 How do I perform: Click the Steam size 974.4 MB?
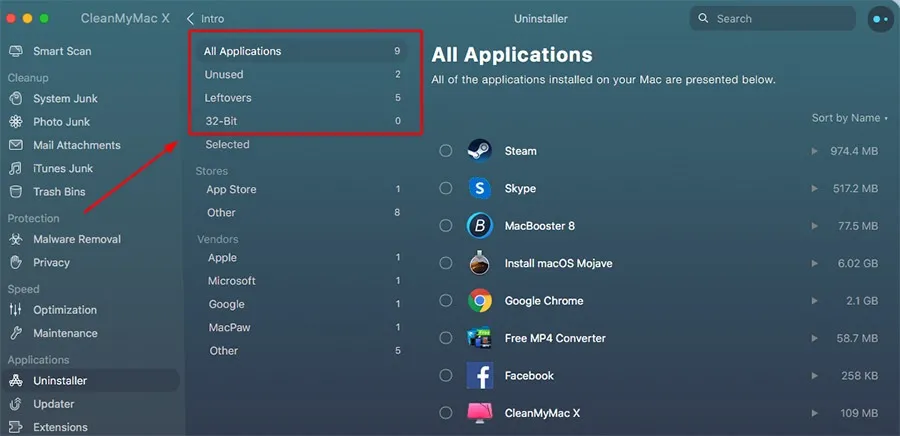point(854,151)
